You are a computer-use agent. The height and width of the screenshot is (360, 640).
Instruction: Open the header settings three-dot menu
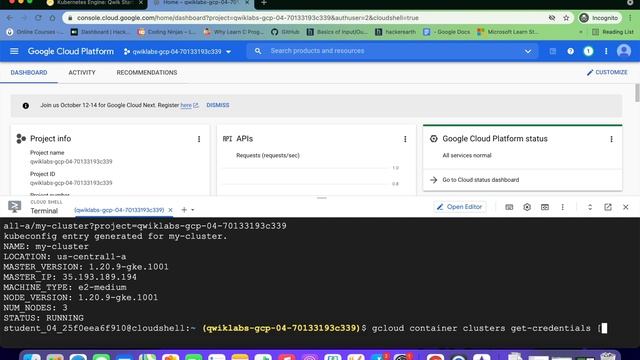pyautogui.click(x=606, y=51)
